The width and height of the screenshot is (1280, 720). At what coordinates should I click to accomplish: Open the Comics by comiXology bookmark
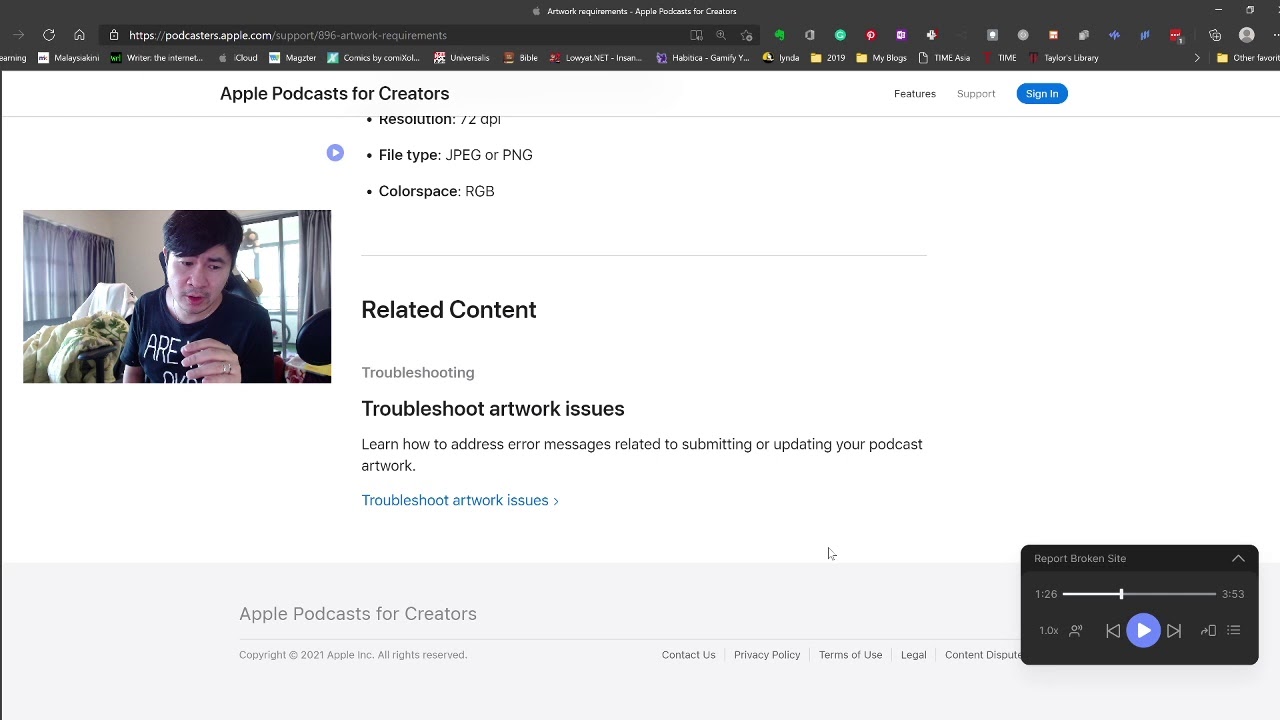point(374,58)
